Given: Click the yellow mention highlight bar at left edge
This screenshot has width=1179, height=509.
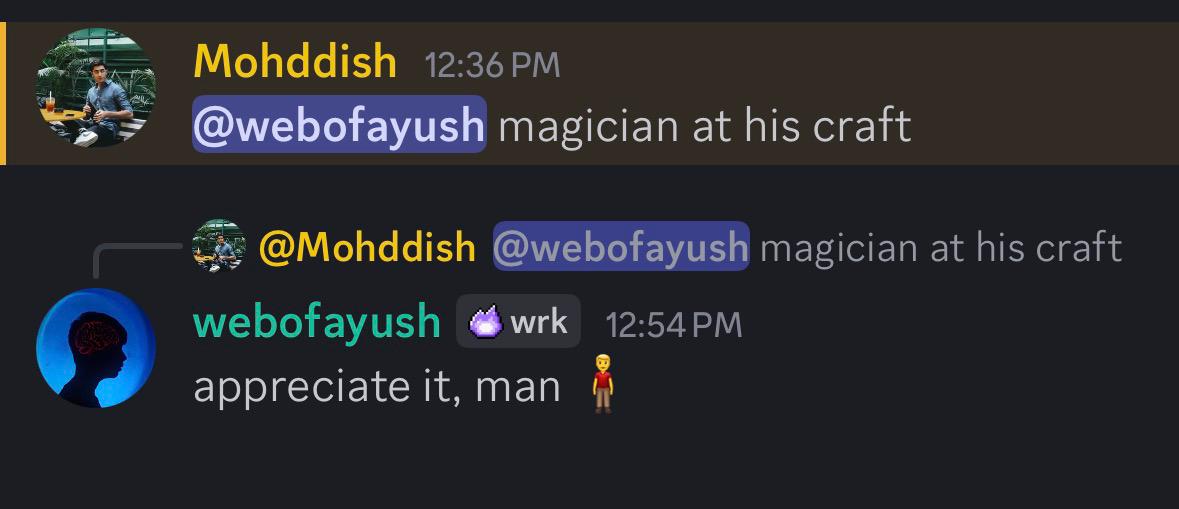Looking at the screenshot, I should [3, 93].
